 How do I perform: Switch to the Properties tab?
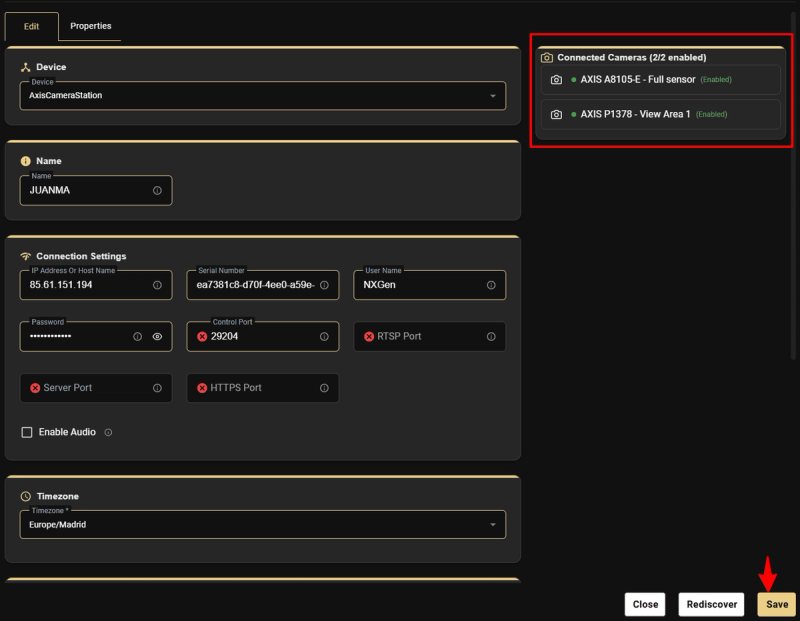coord(90,26)
